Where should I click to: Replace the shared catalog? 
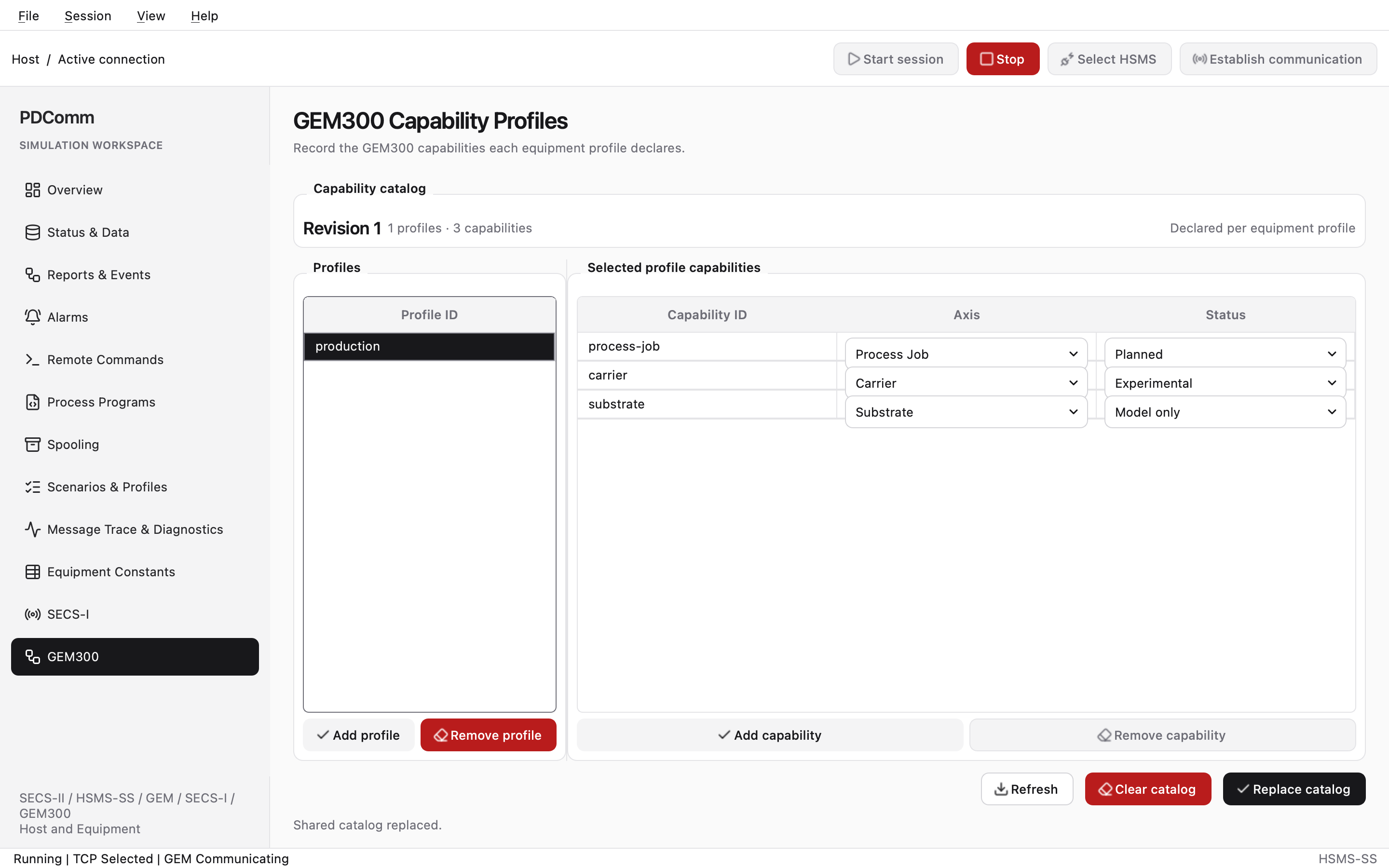pyautogui.click(x=1294, y=789)
